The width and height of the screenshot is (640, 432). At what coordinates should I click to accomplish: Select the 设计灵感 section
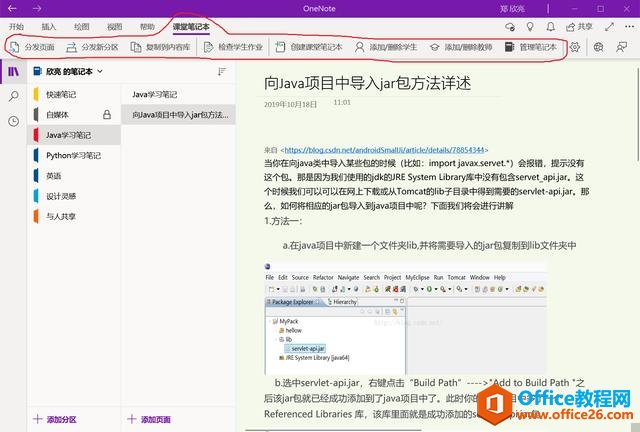[x=74, y=196]
